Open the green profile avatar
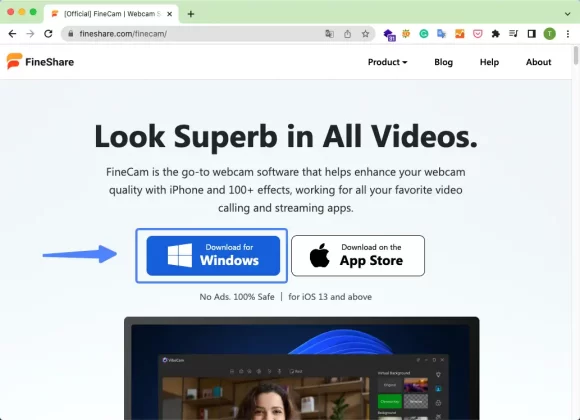 [x=550, y=34]
